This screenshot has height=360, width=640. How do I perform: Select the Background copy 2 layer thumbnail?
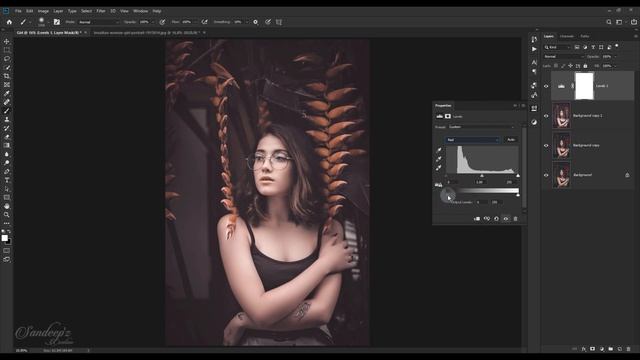click(x=561, y=116)
